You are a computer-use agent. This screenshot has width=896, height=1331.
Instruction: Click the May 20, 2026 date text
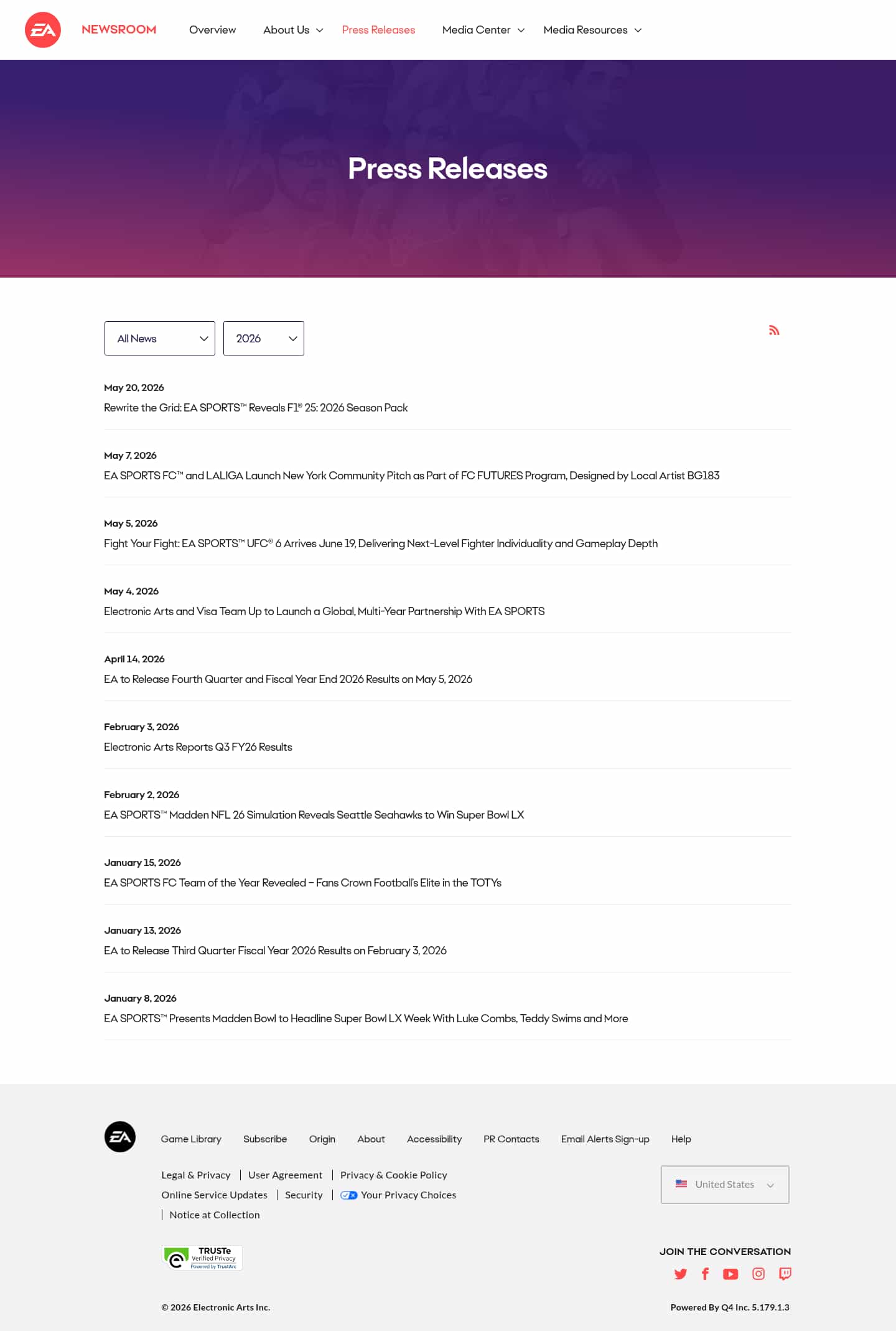pos(134,387)
